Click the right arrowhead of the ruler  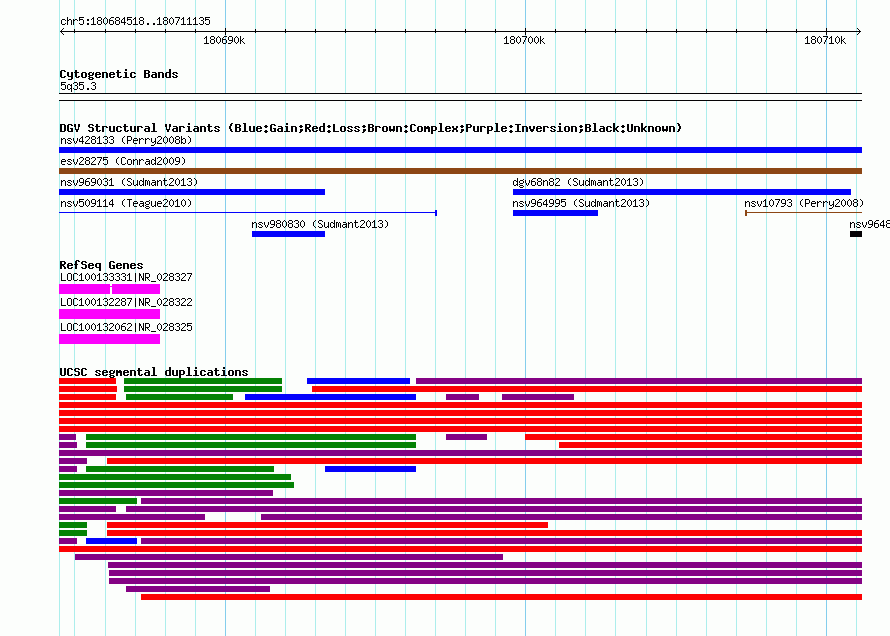tap(859, 32)
